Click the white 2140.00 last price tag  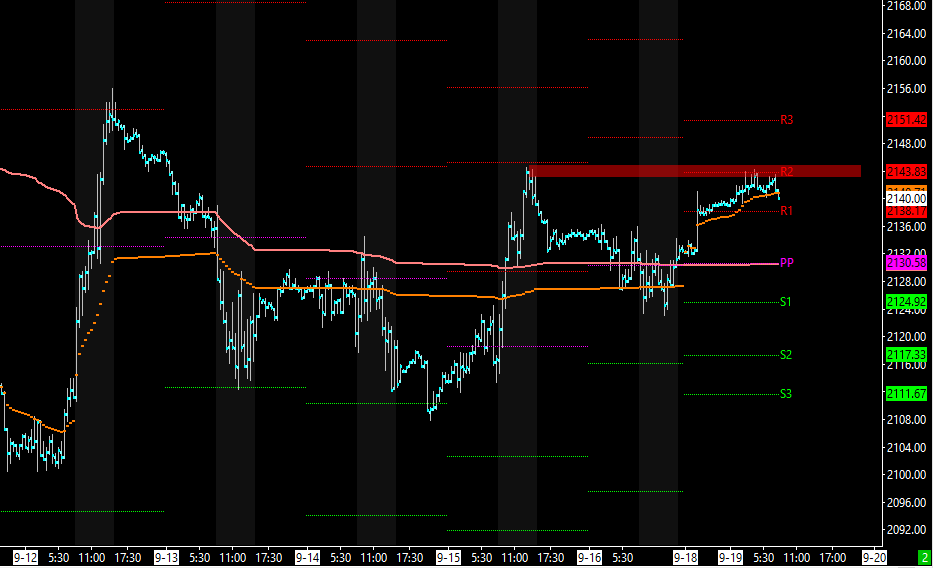tap(906, 199)
